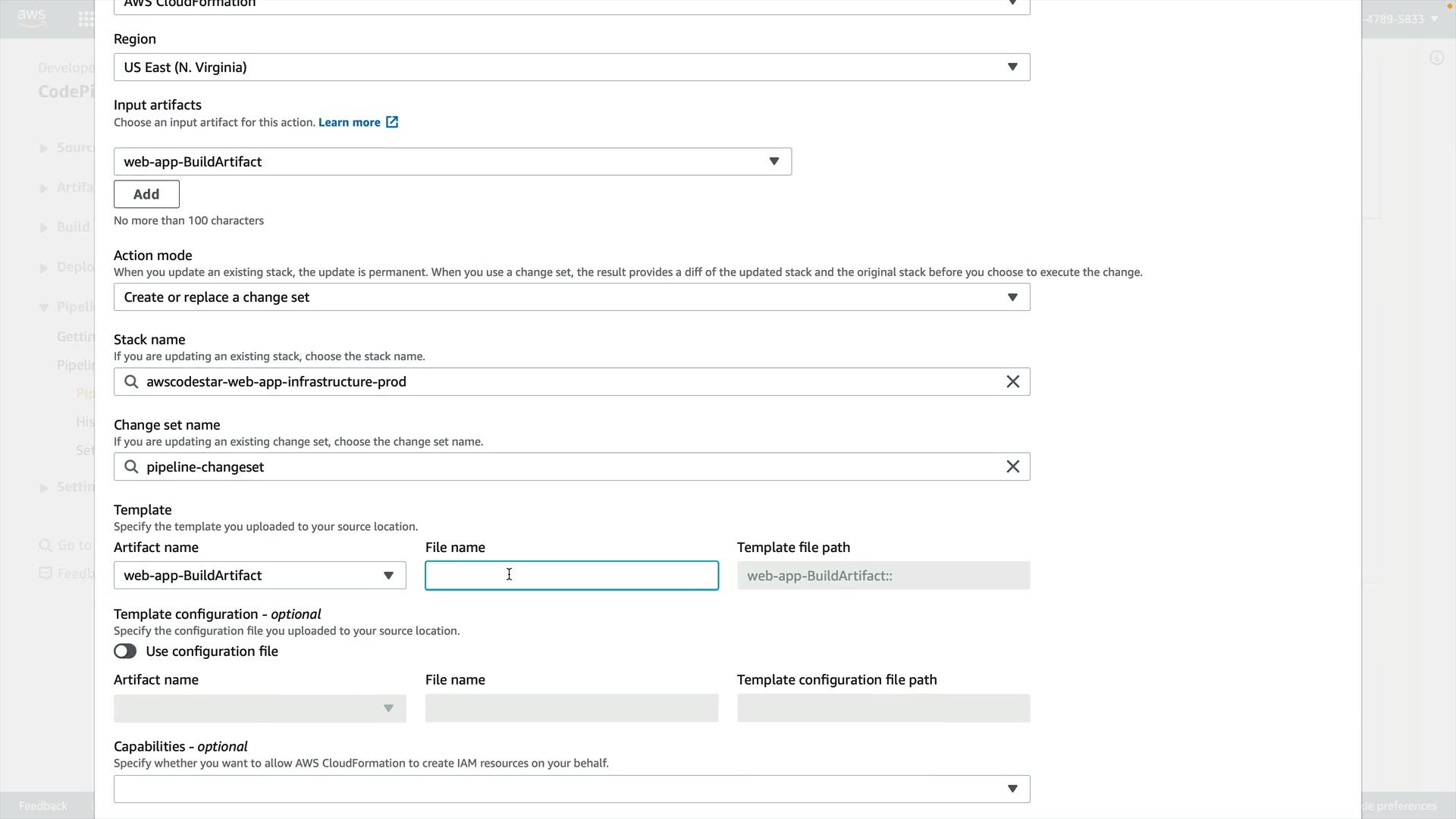The image size is (1456, 819).
Task: Click the Add button under input artifacts
Action: point(146,194)
